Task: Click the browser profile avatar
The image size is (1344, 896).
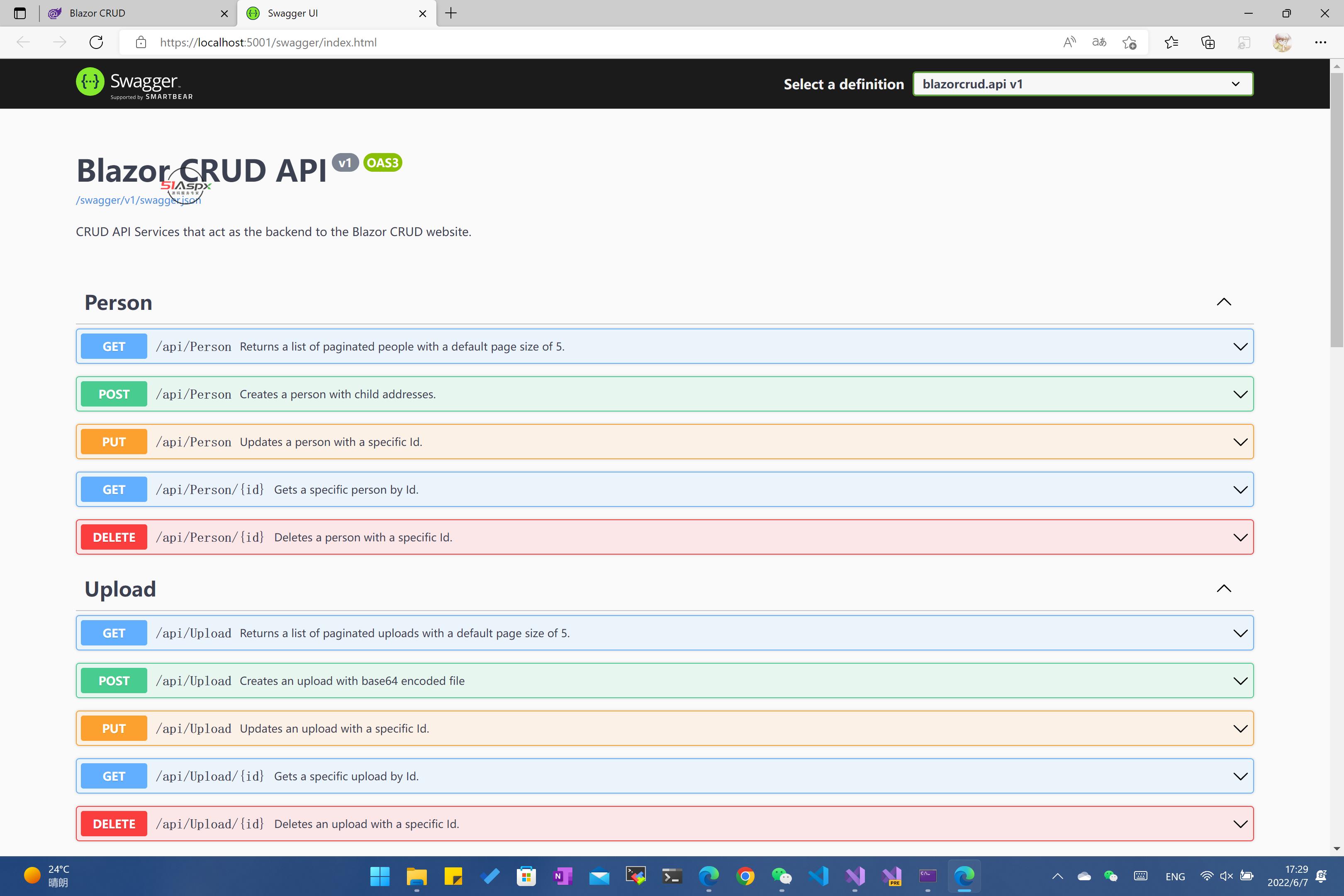Action: click(x=1282, y=42)
